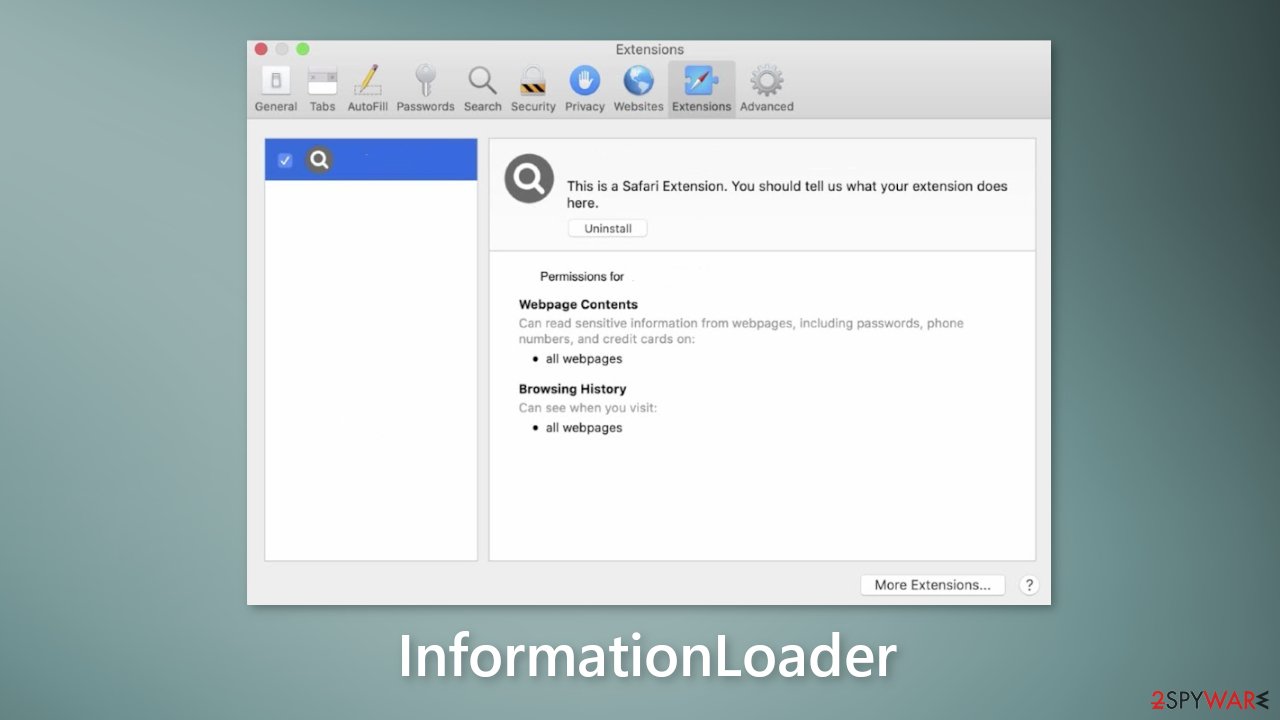The image size is (1280, 720).
Task: Click the Uninstall button
Action: point(608,228)
